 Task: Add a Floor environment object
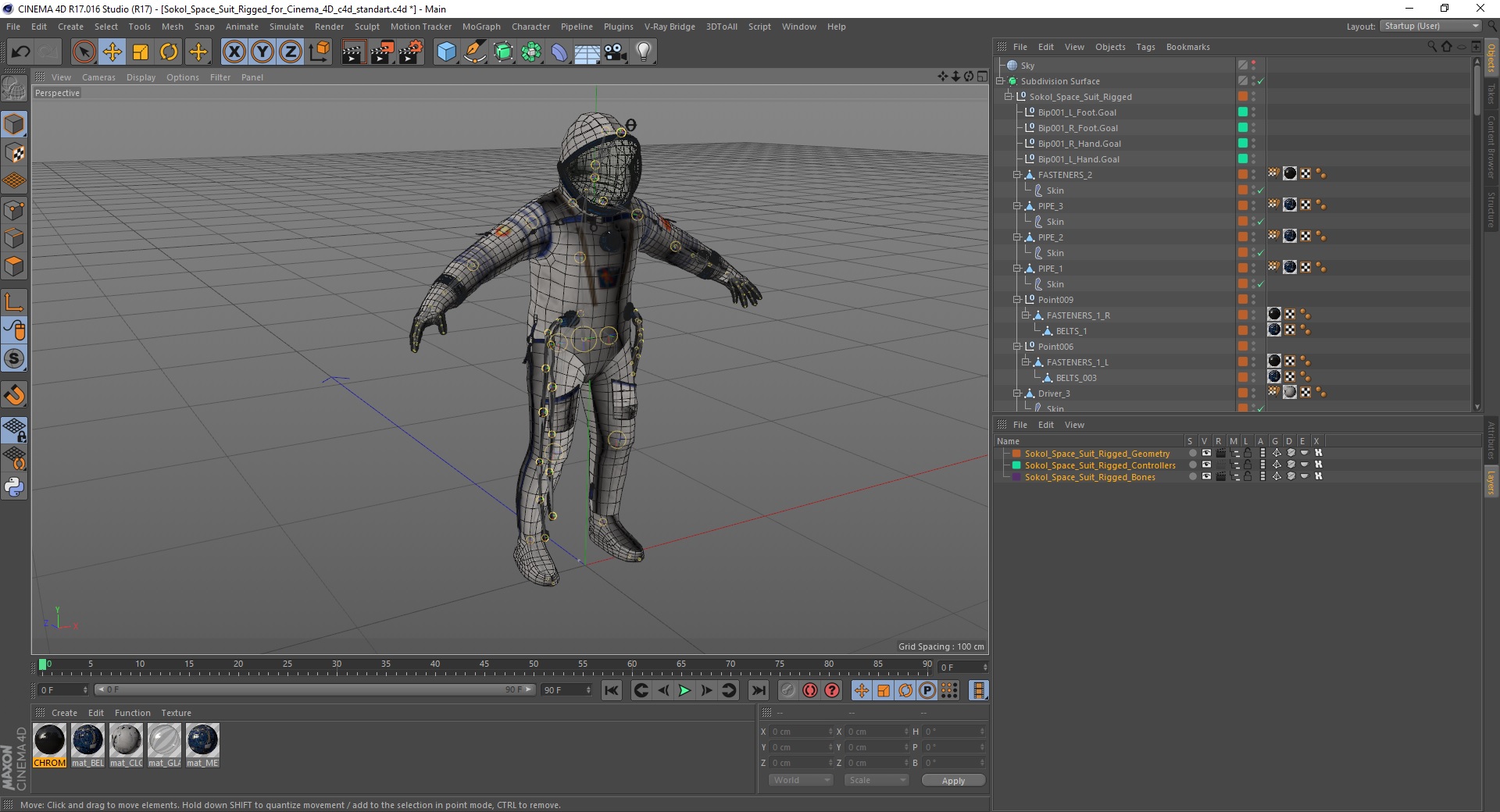pos(587,52)
